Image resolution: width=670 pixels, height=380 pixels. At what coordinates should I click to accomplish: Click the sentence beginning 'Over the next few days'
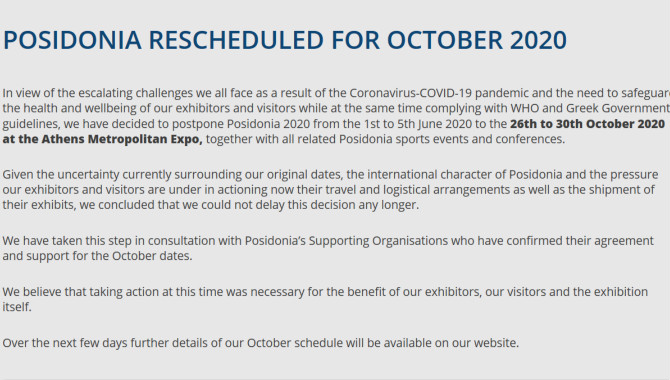(x=261, y=343)
